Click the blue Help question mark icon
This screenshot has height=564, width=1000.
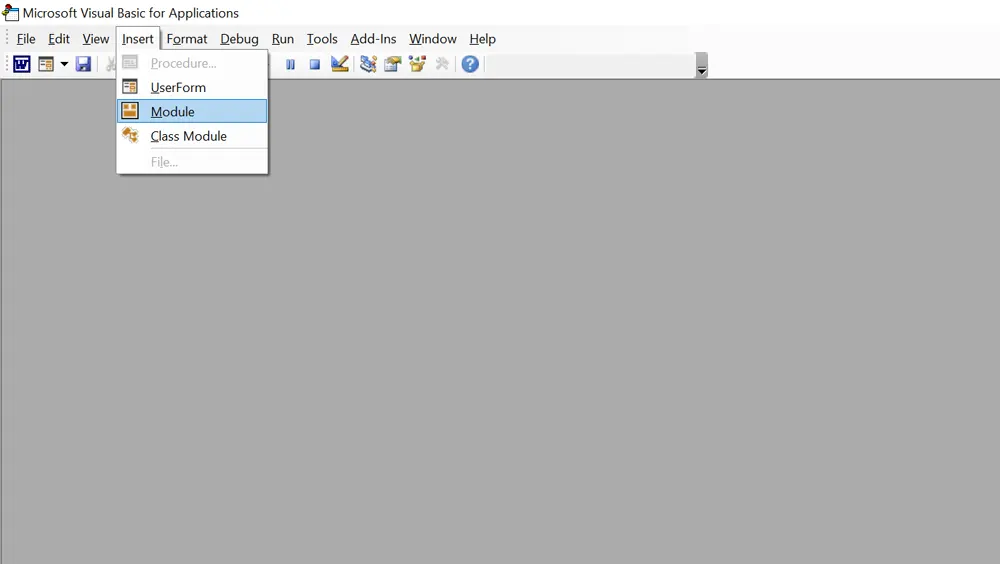[470, 64]
